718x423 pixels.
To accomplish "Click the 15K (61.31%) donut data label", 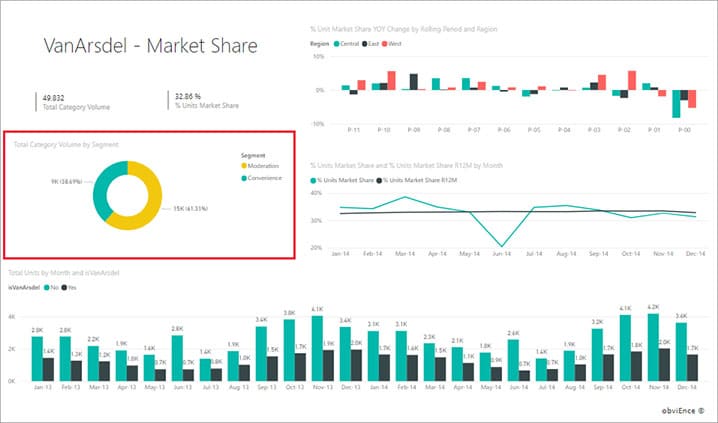I will click(x=190, y=209).
